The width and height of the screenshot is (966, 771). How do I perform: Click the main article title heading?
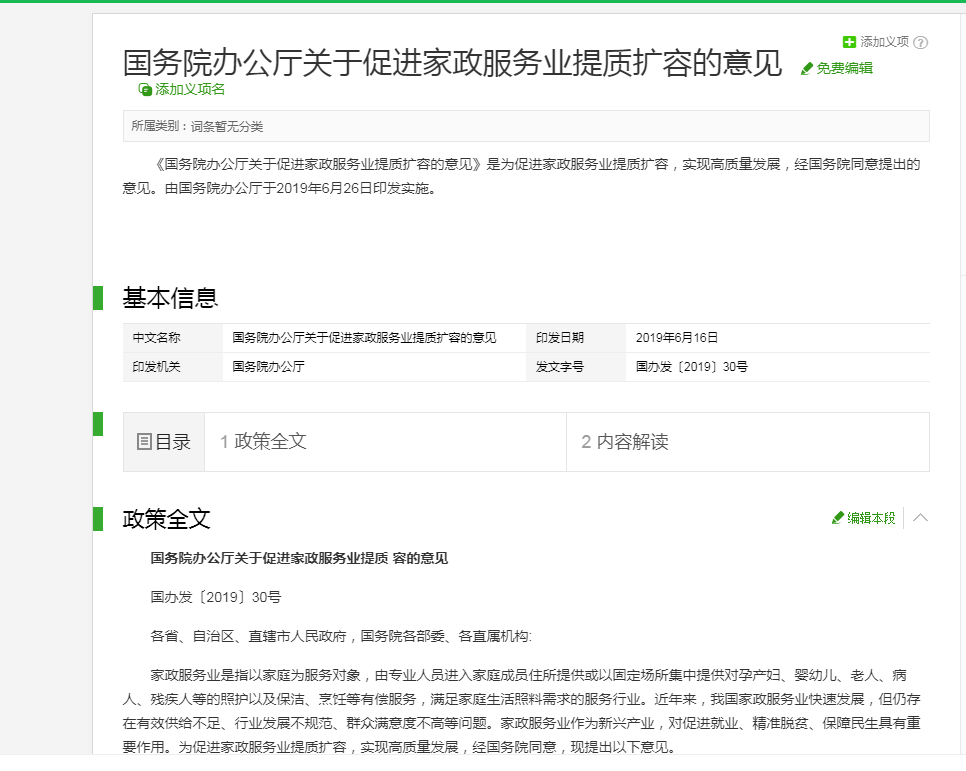(x=452, y=63)
